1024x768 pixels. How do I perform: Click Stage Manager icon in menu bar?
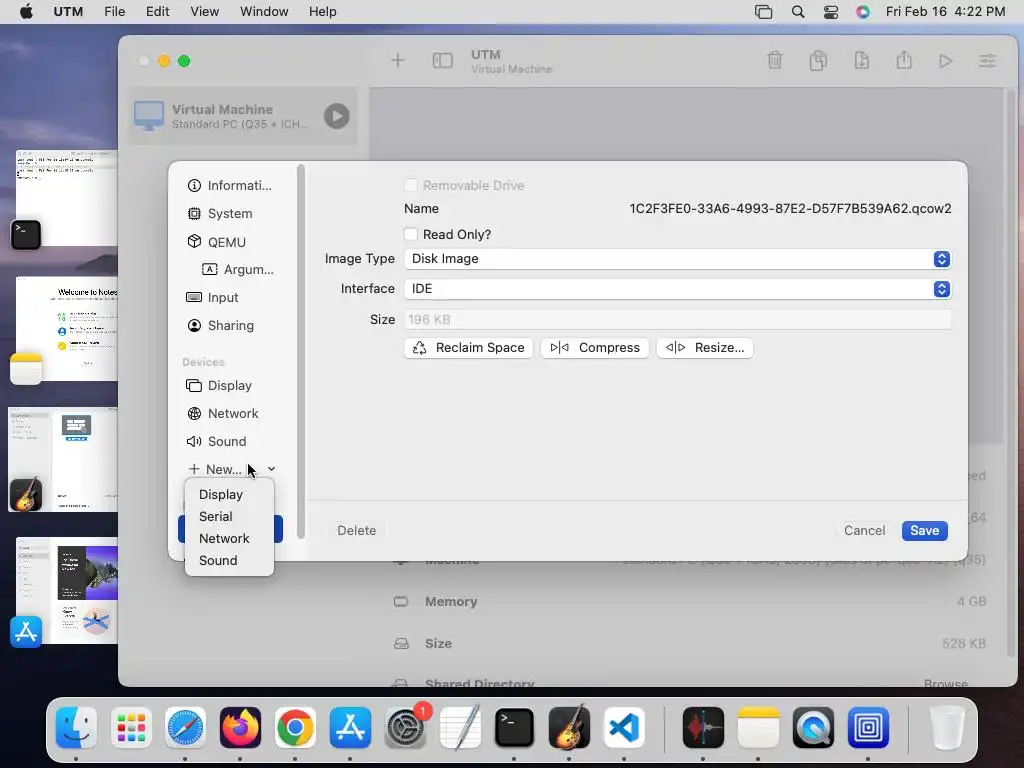(763, 12)
